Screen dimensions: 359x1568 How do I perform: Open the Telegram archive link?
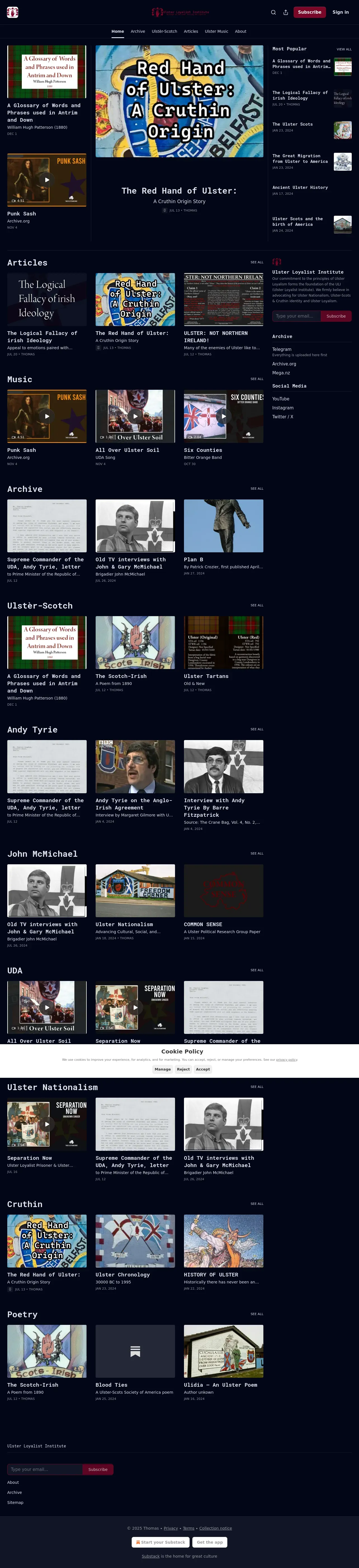(282, 349)
